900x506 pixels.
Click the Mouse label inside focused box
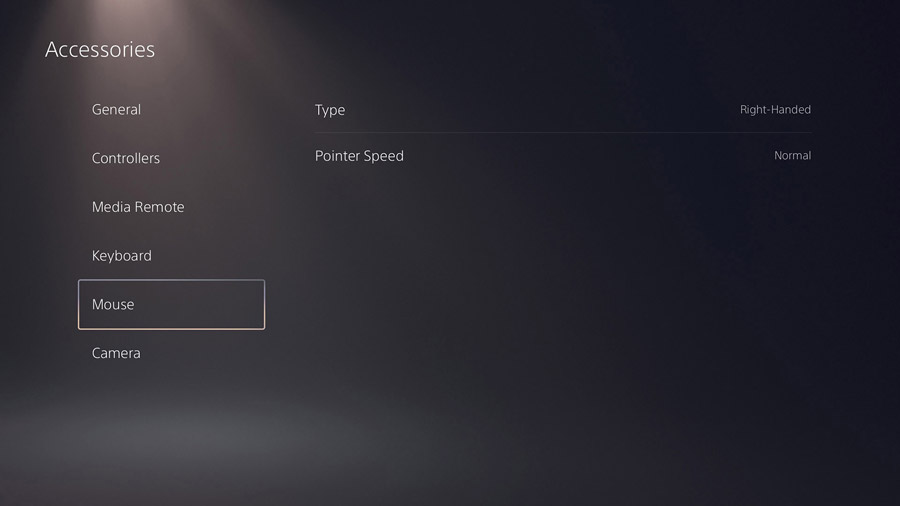pyautogui.click(x=113, y=305)
